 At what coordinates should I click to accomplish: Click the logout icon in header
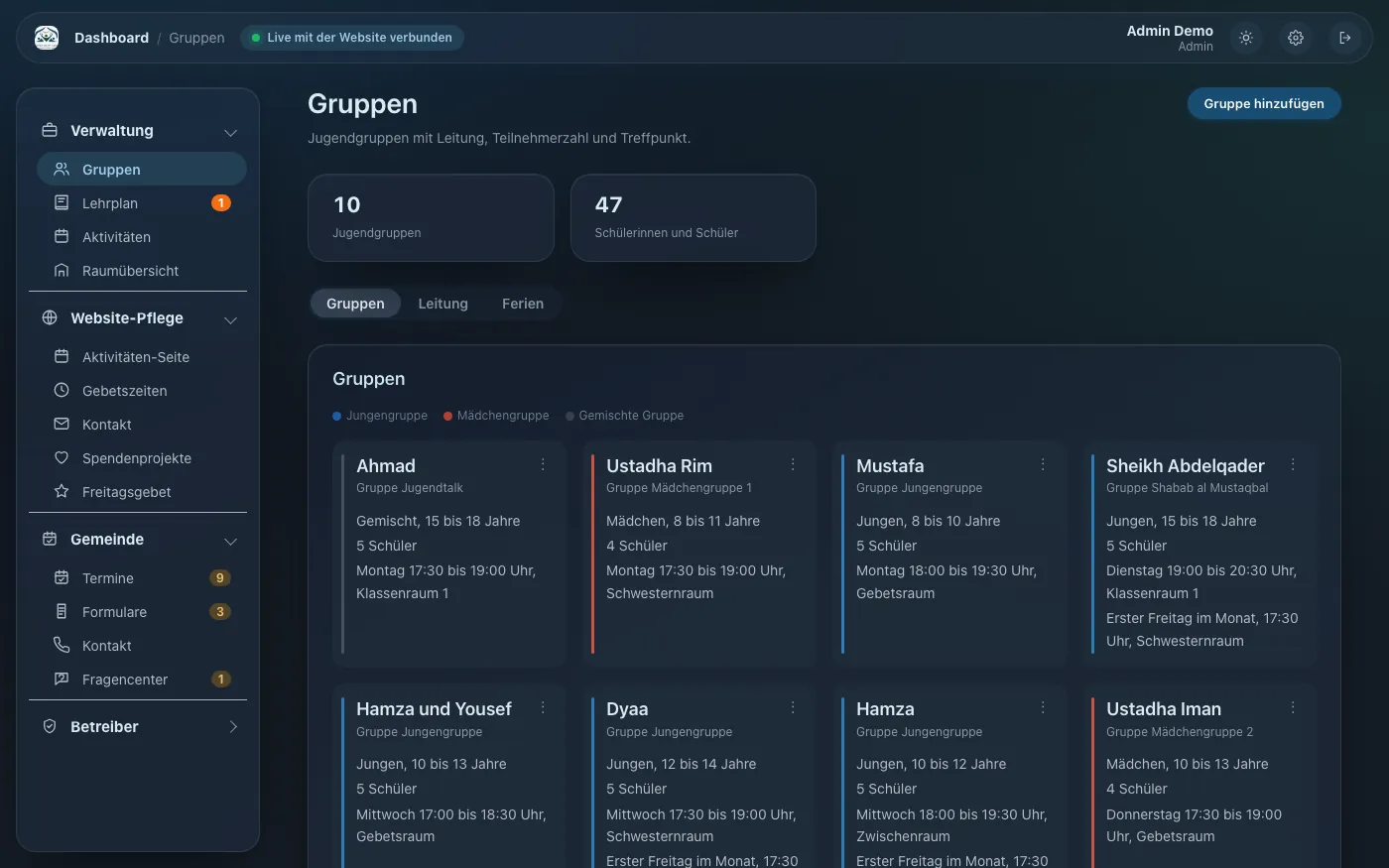1345,38
